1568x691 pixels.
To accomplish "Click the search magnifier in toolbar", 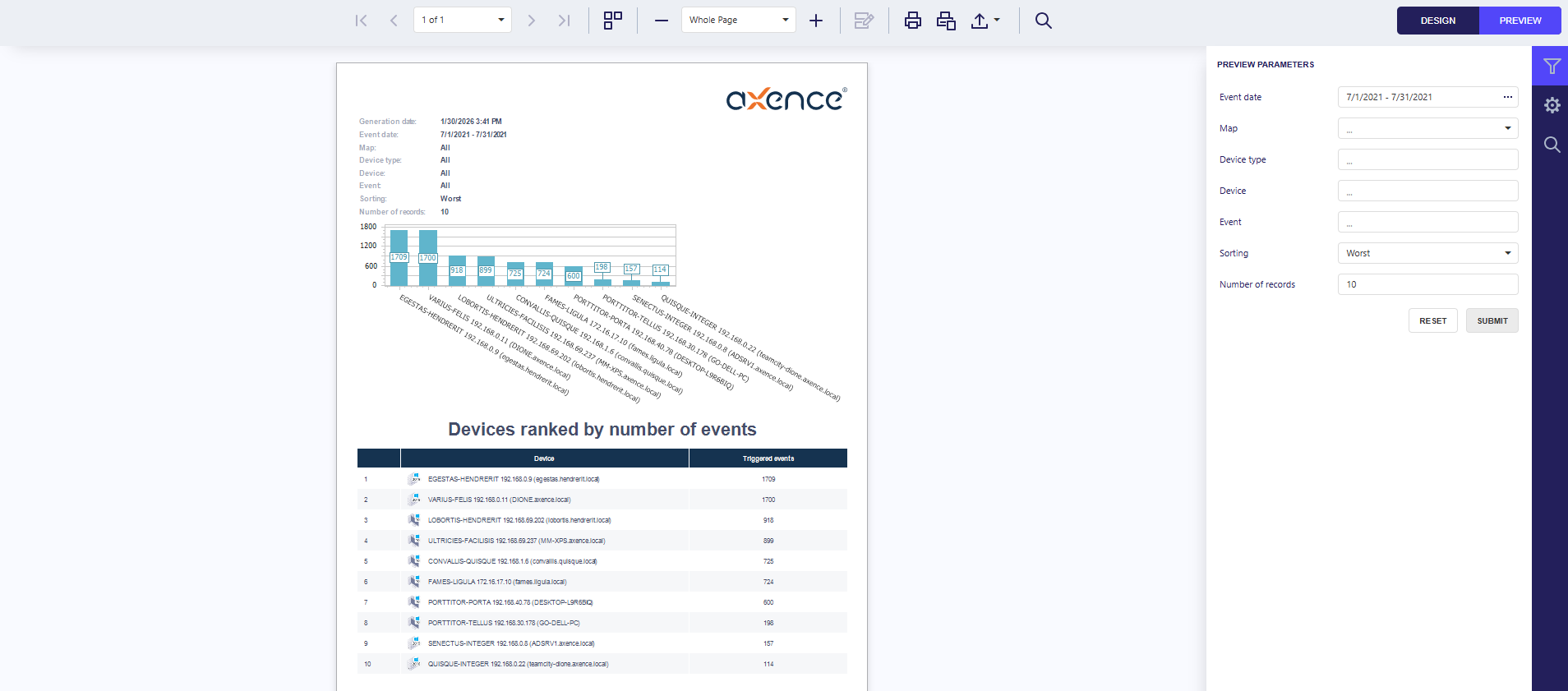I will click(x=1044, y=21).
